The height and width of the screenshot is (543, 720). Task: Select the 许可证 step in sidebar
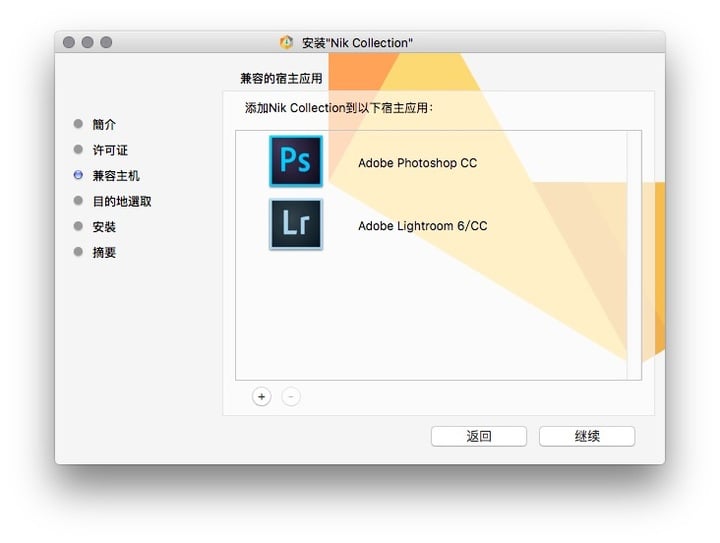pos(110,150)
